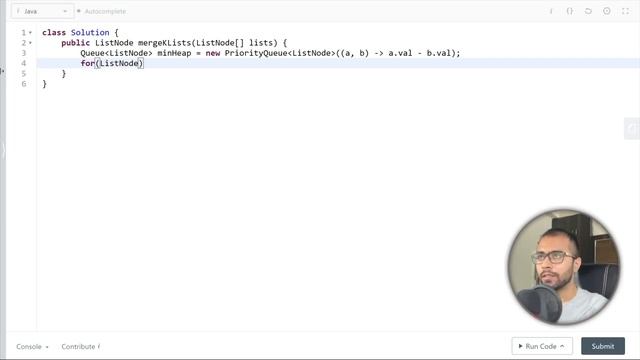This screenshot has width=640, height=360.
Task: Click line number 4 in the gutter
Action: [x=24, y=63]
